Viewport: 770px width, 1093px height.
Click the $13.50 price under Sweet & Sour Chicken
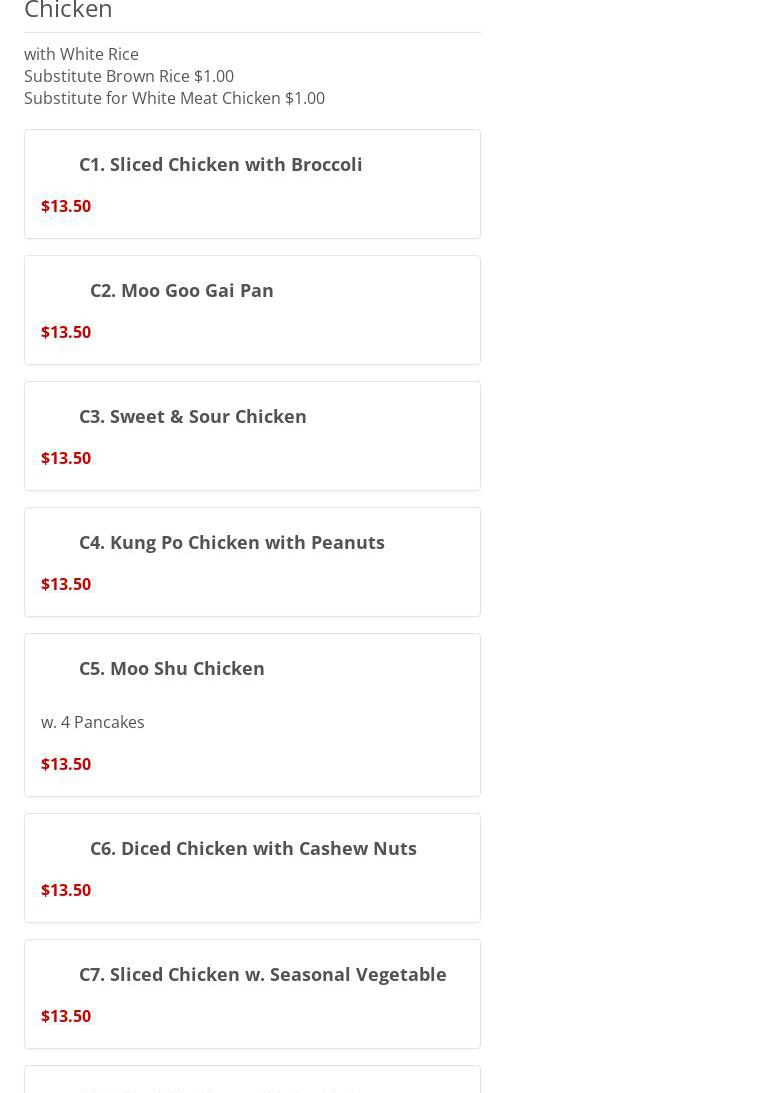coord(66,458)
